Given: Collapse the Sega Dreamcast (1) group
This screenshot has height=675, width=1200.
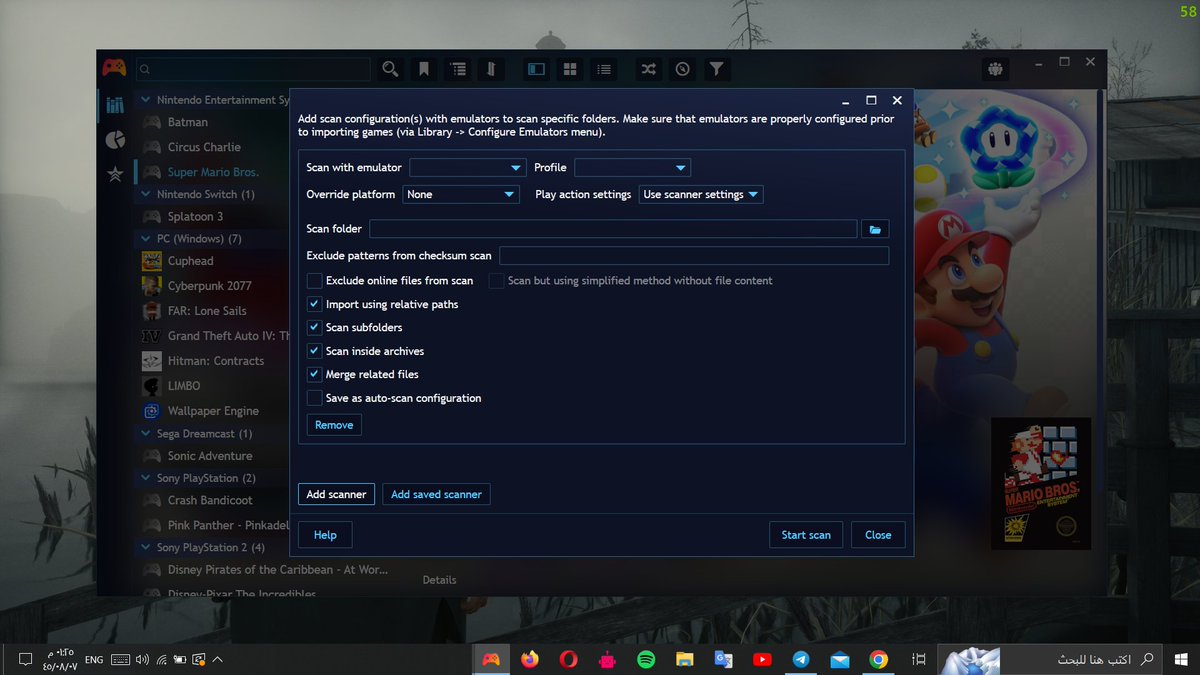Looking at the screenshot, I should click(146, 434).
